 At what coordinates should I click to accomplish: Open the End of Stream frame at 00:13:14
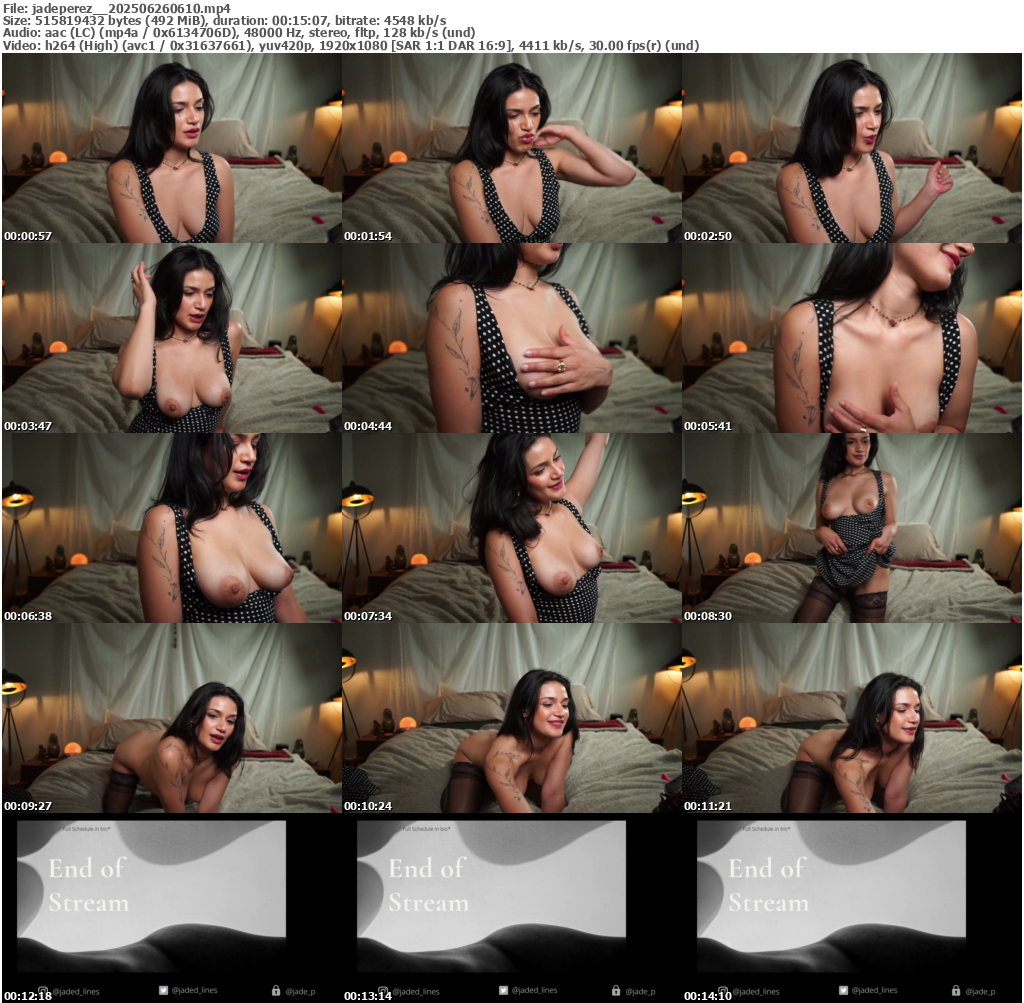[512, 908]
